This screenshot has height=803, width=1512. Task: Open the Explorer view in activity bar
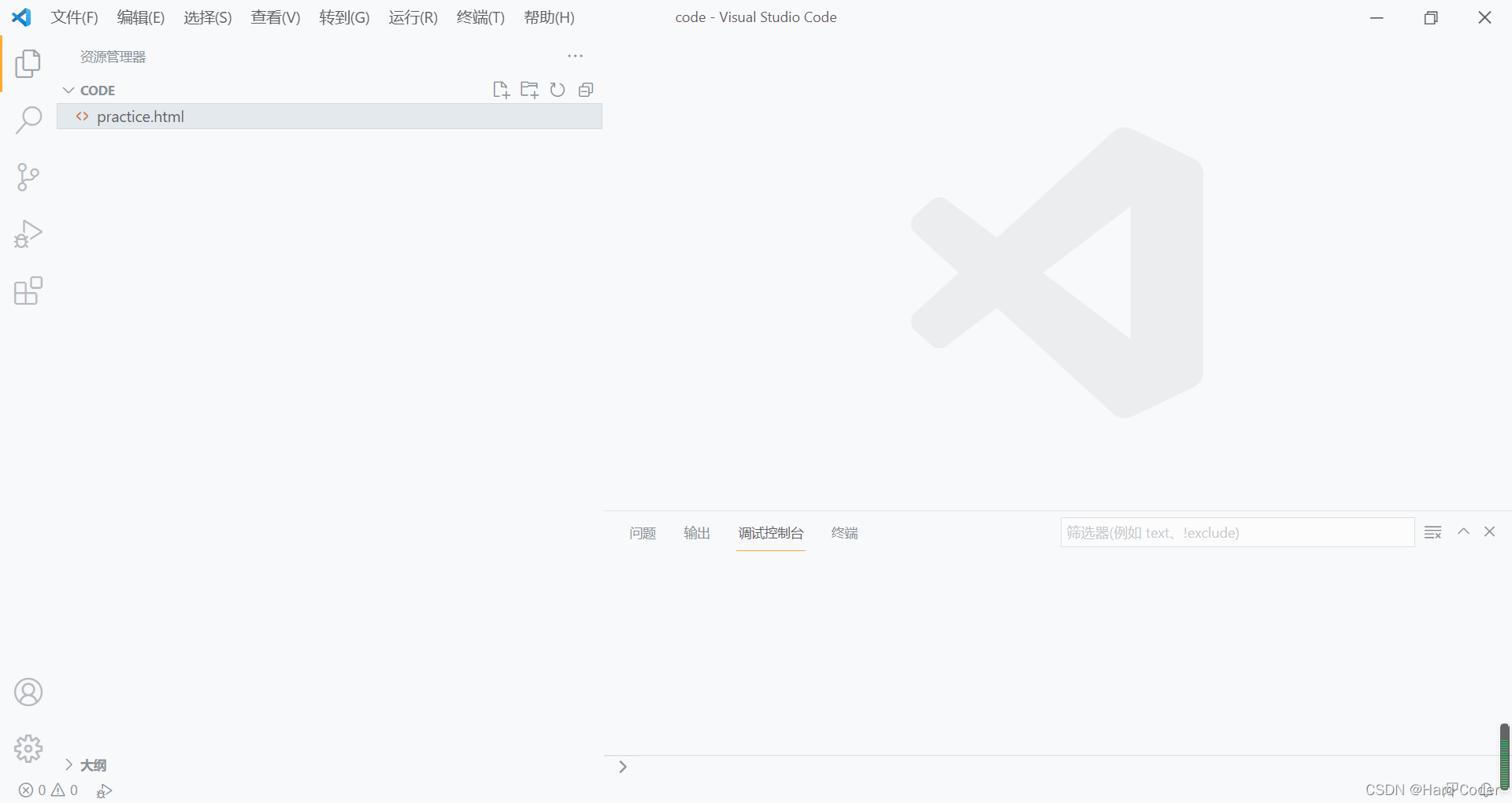coord(28,64)
